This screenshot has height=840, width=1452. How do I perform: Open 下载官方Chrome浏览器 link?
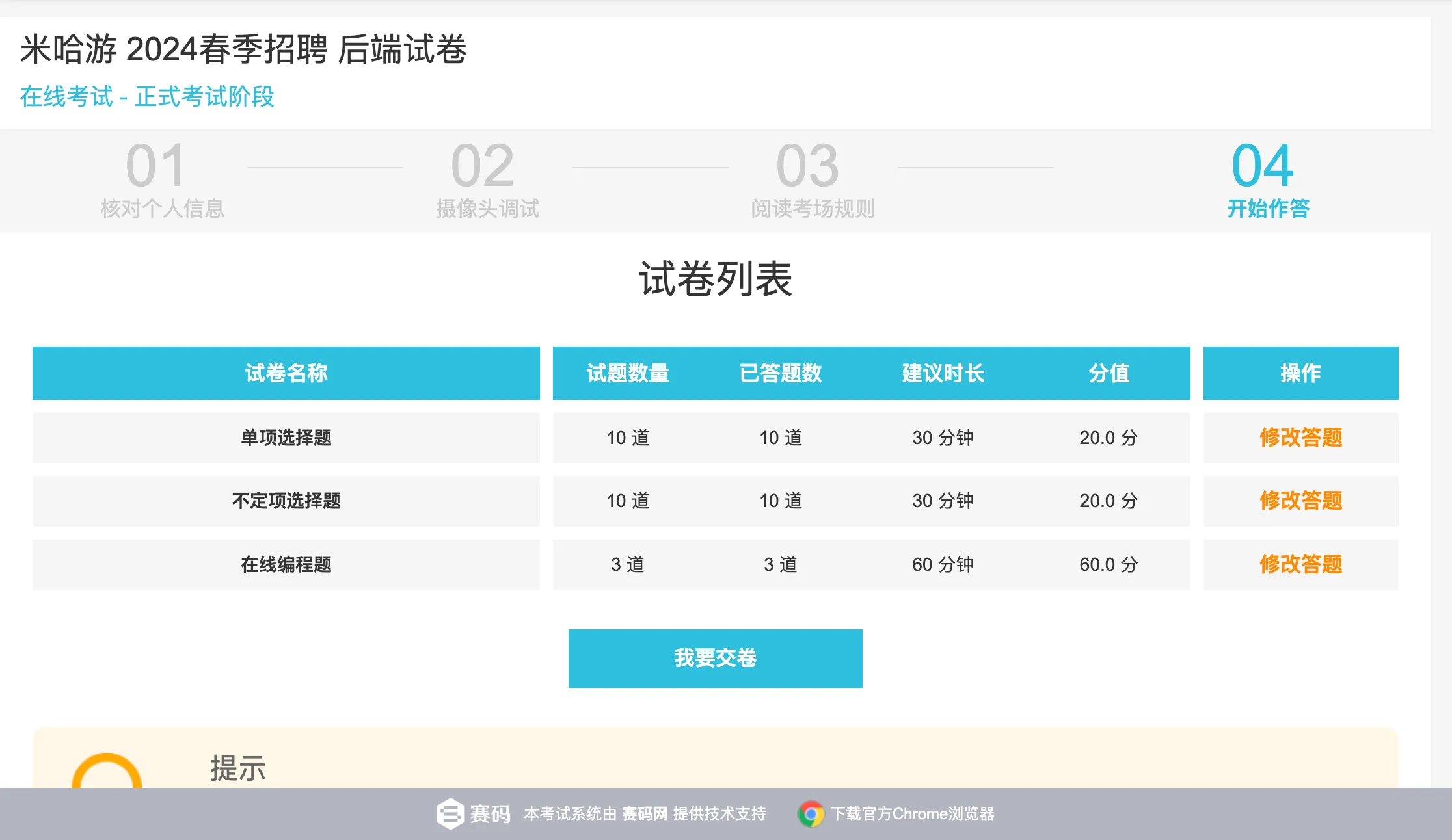point(912,814)
